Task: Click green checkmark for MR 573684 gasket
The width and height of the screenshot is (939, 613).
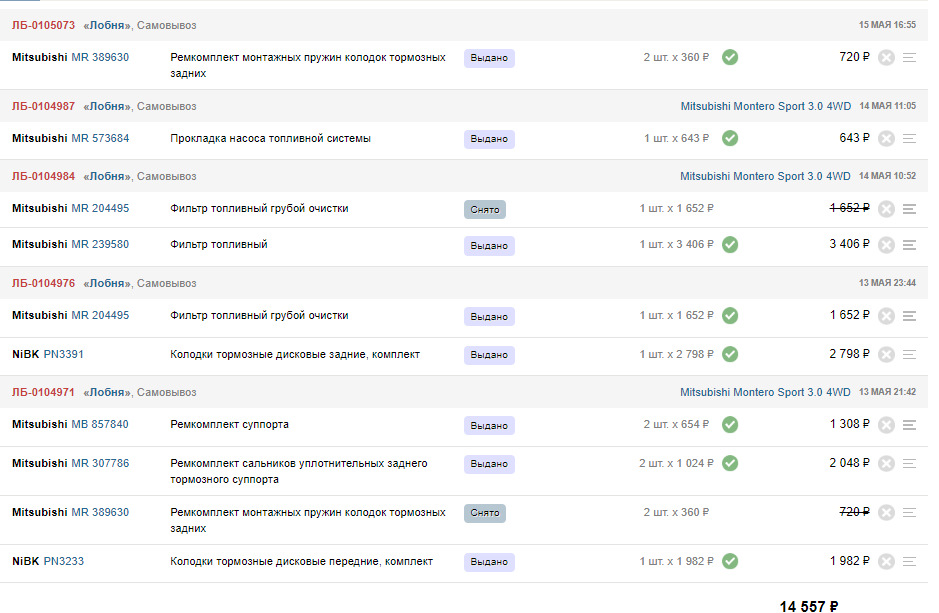Action: pos(730,138)
